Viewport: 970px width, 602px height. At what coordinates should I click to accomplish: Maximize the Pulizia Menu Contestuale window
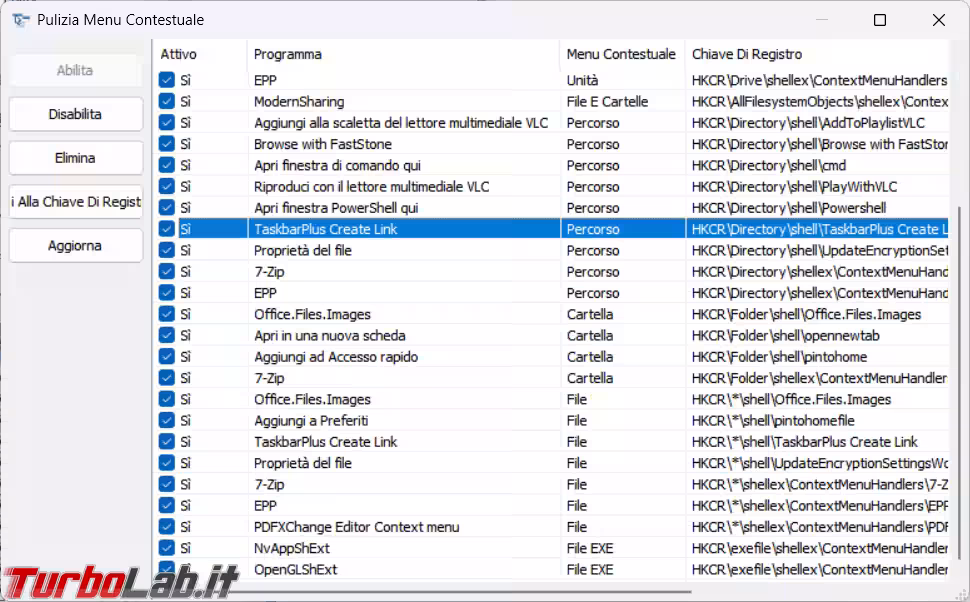coord(880,20)
